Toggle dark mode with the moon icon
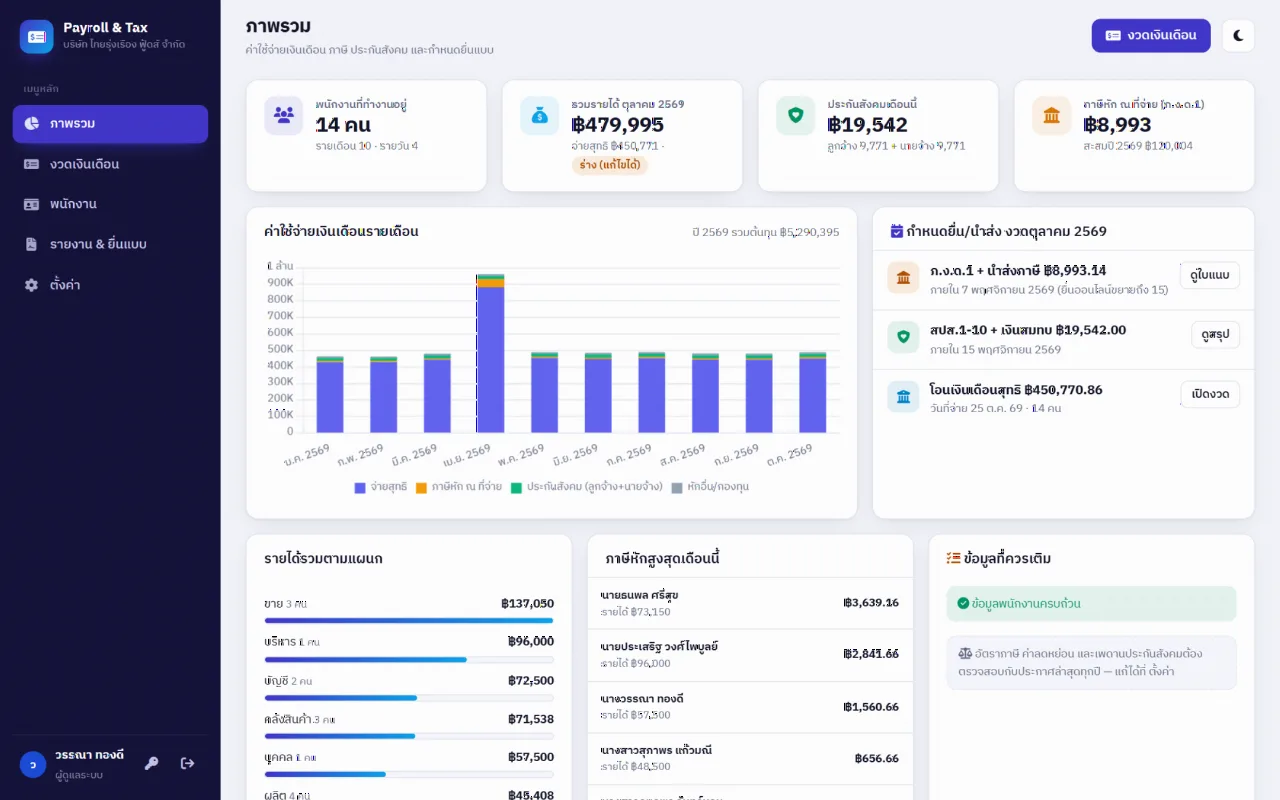The width and height of the screenshot is (1280, 800). click(x=1238, y=36)
